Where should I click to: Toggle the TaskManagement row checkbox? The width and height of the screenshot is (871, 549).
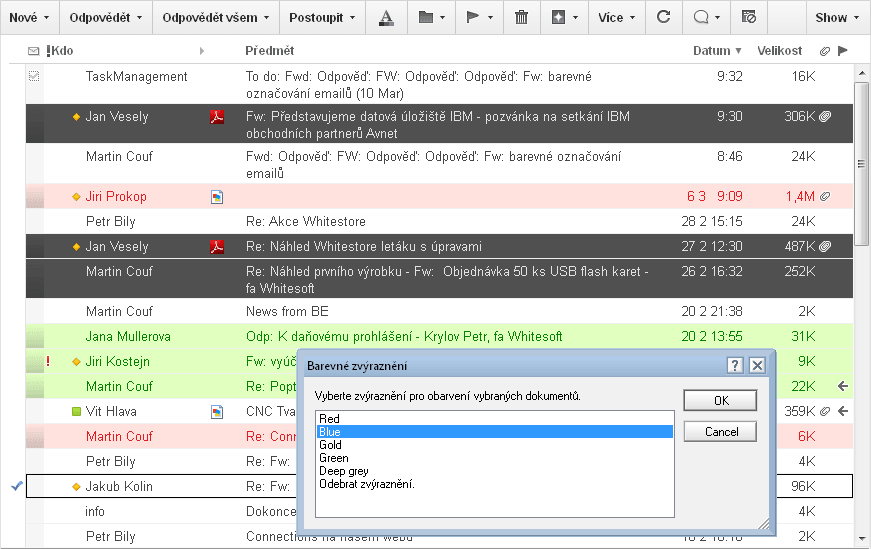(x=34, y=76)
